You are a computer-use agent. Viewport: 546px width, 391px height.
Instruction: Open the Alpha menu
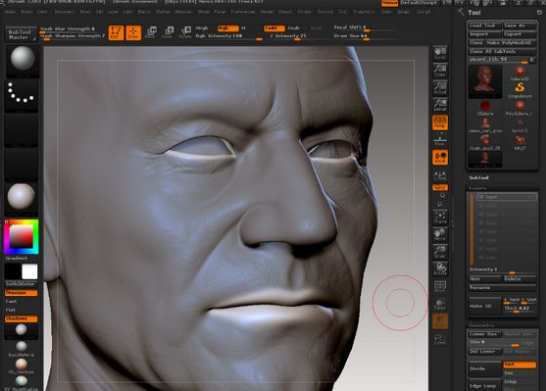coord(10,12)
